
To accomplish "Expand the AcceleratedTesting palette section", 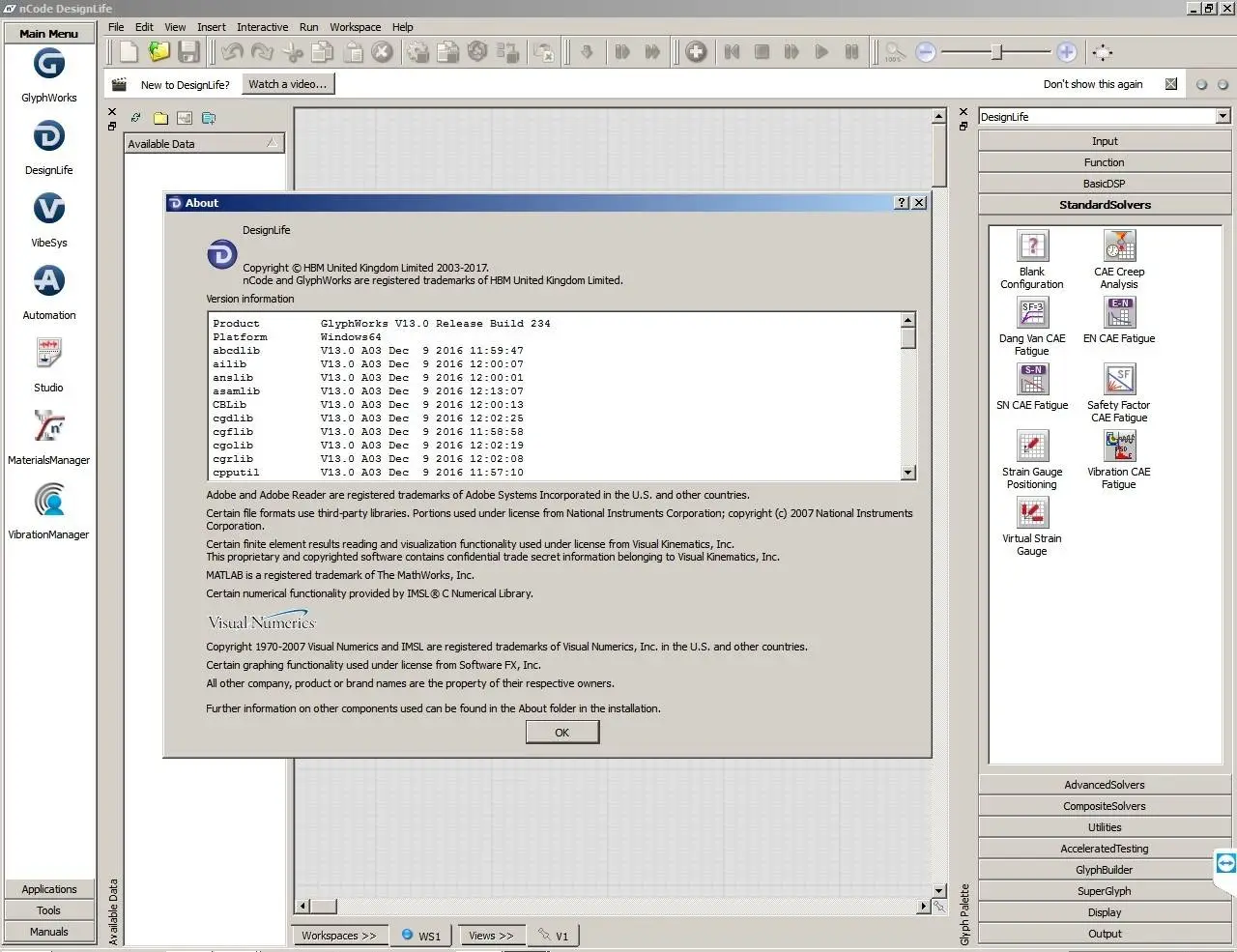I will [1105, 849].
